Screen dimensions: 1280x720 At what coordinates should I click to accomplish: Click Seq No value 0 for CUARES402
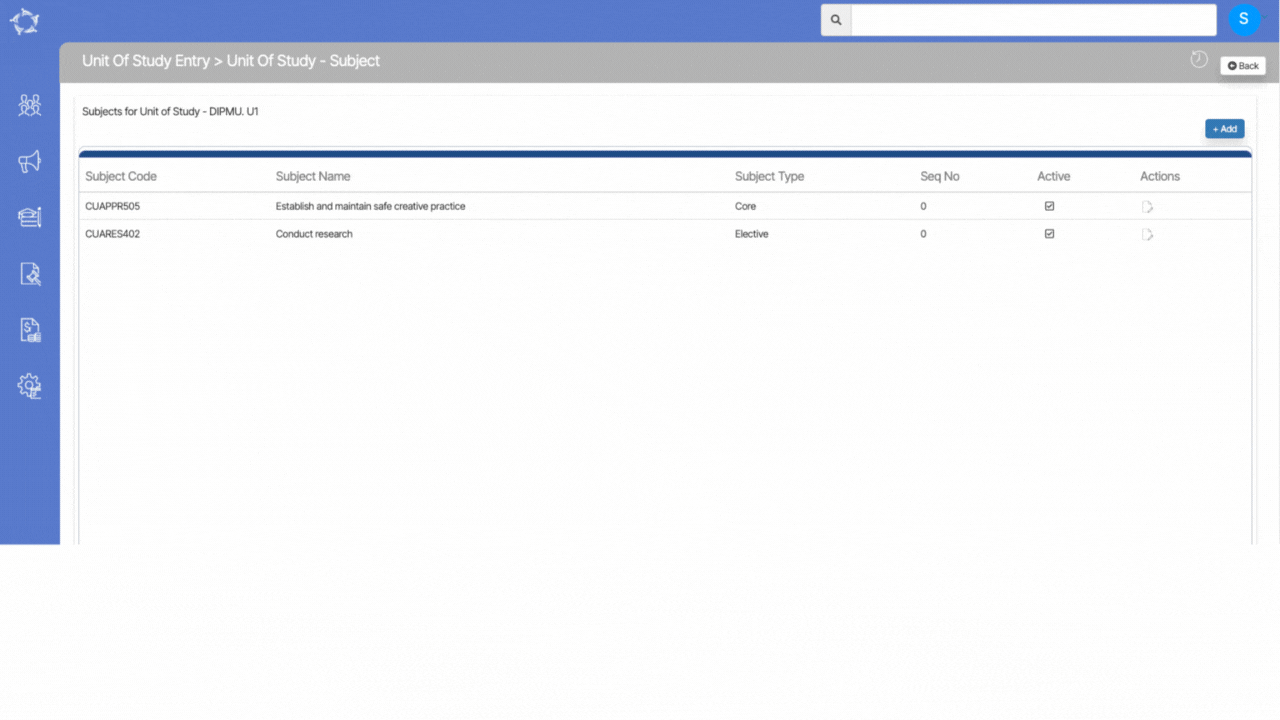coord(923,234)
